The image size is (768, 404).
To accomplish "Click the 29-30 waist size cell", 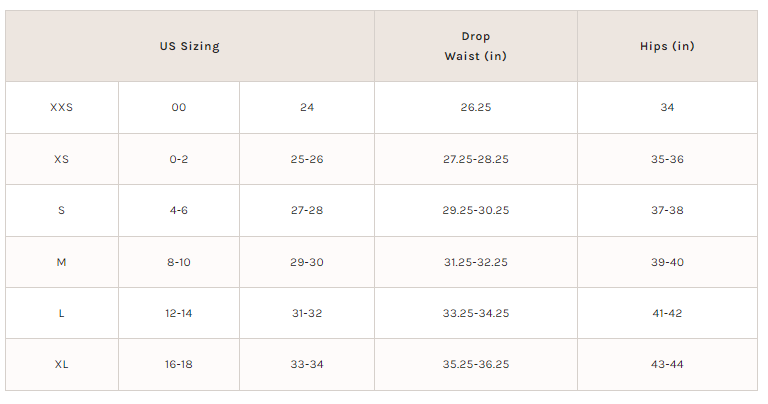I will (x=307, y=262).
